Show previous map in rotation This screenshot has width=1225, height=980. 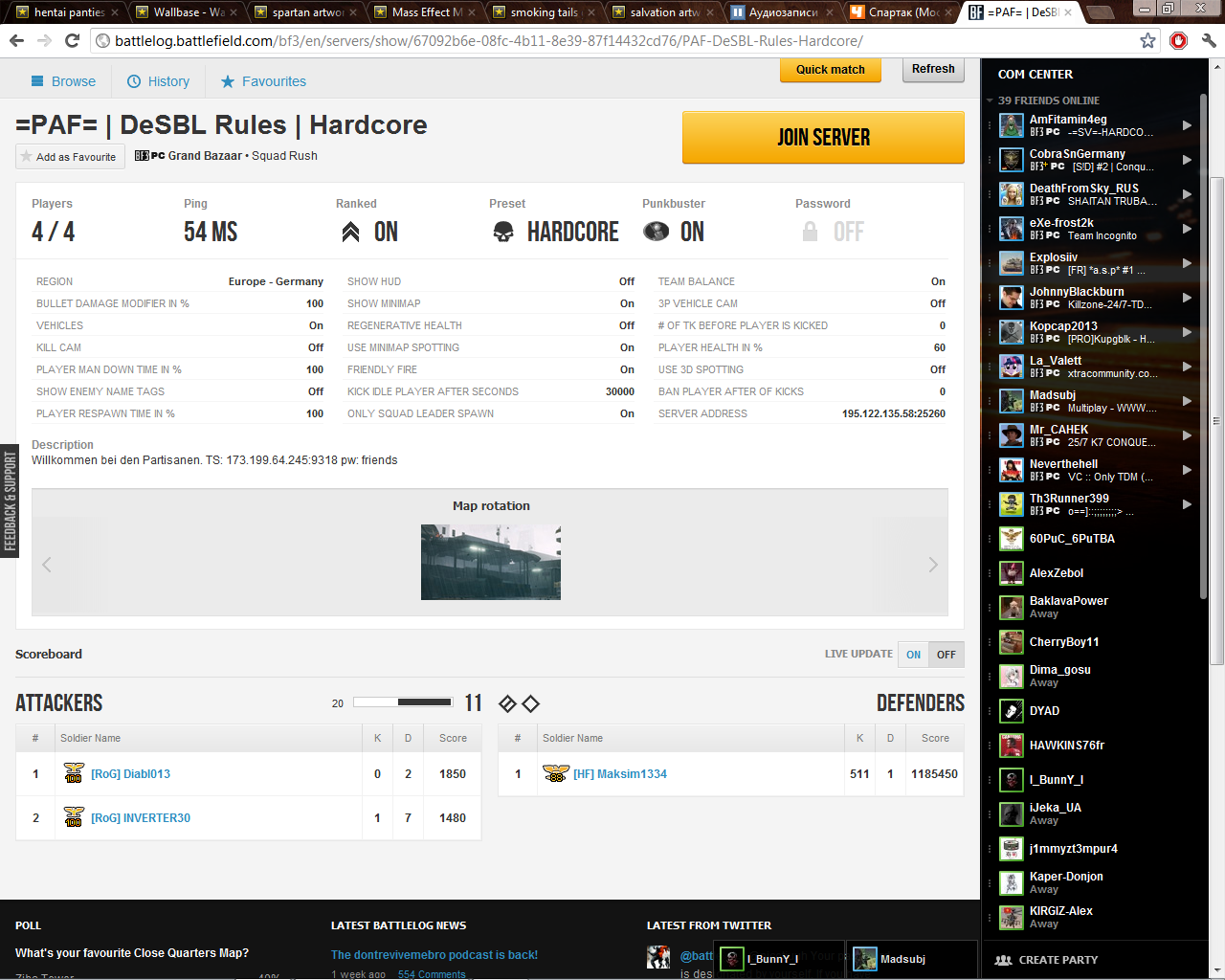click(47, 565)
